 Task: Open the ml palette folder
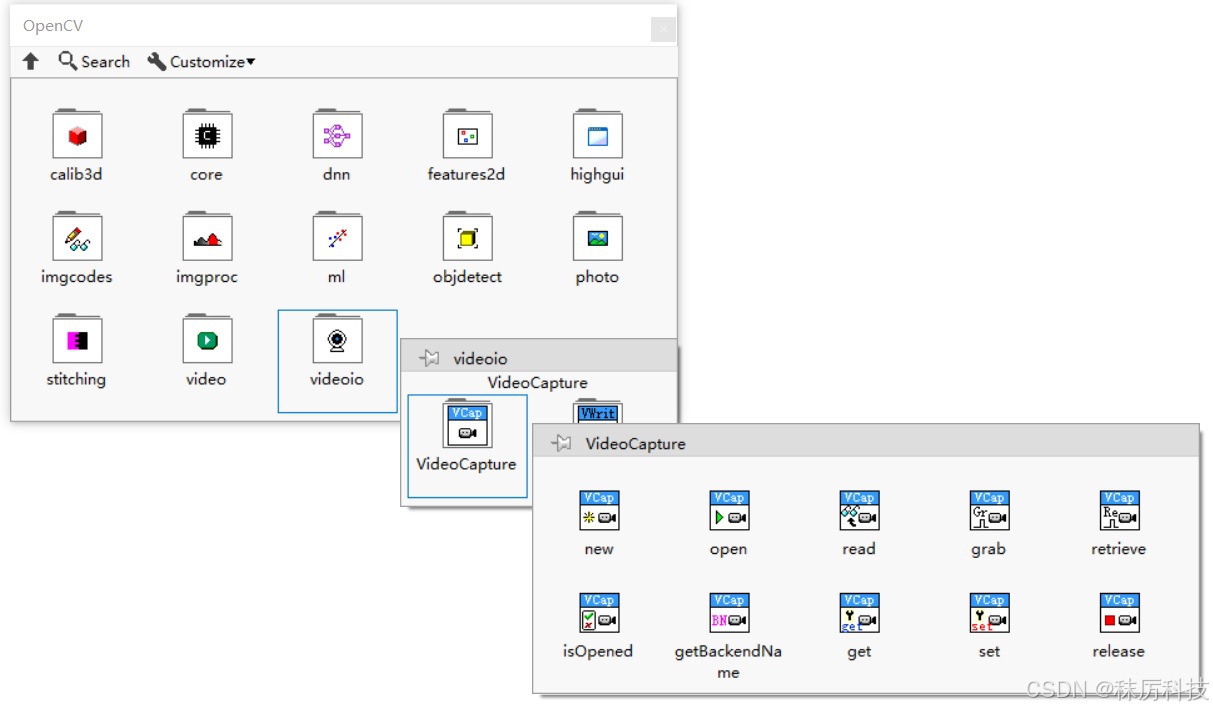coord(337,237)
